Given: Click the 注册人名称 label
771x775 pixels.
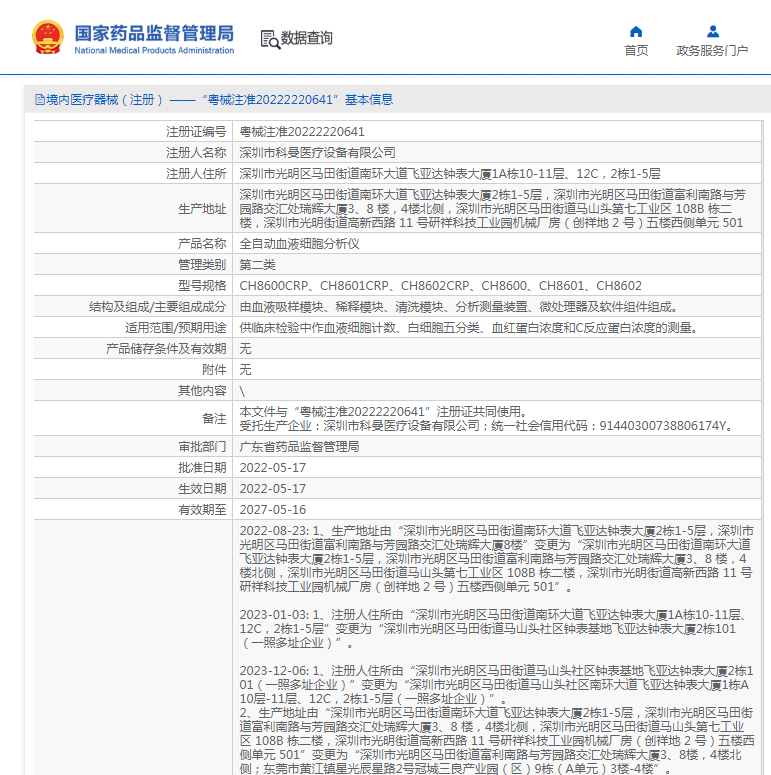Looking at the screenshot, I should coord(196,153).
